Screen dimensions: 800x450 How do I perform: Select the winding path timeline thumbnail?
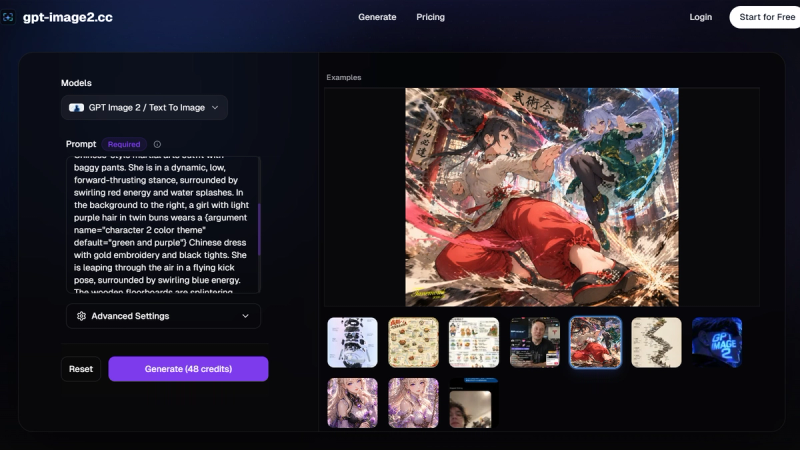coord(656,342)
